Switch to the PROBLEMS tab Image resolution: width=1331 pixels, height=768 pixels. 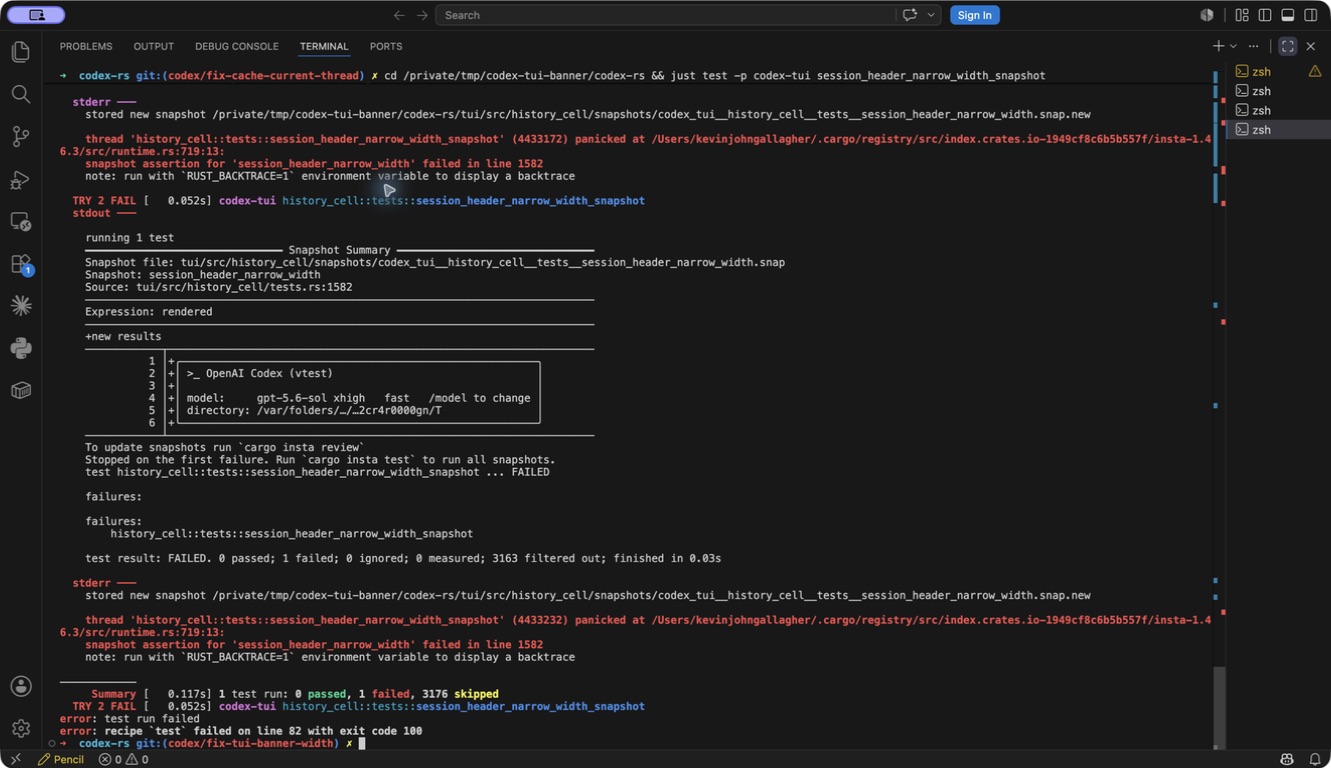coord(86,46)
